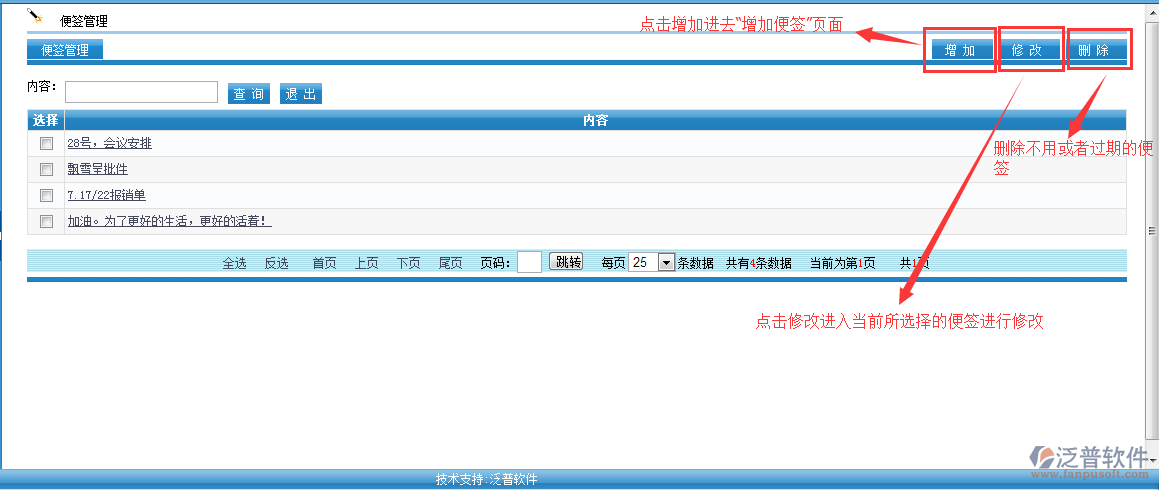The height and width of the screenshot is (490, 1159).
Task: Tick the checkbox for 加油。为了更好的生活 note
Action: coord(47,221)
